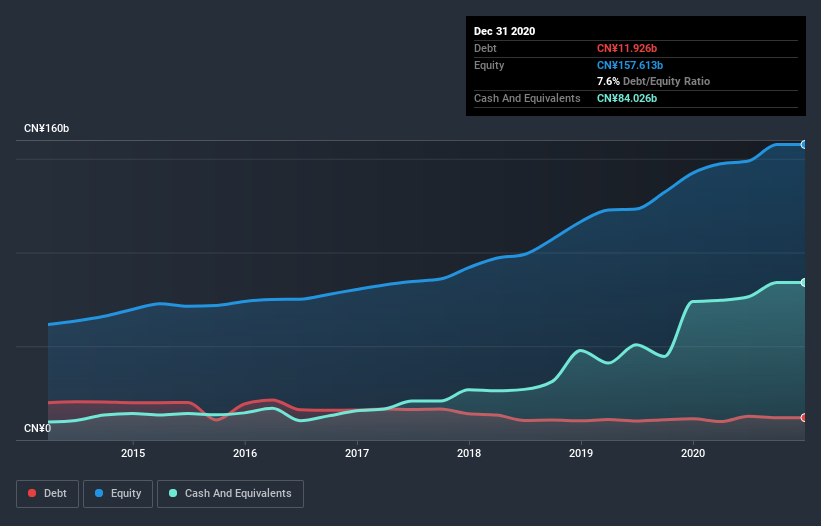Click the Equity label in tooltip
The height and width of the screenshot is (526, 821).
click(489, 65)
